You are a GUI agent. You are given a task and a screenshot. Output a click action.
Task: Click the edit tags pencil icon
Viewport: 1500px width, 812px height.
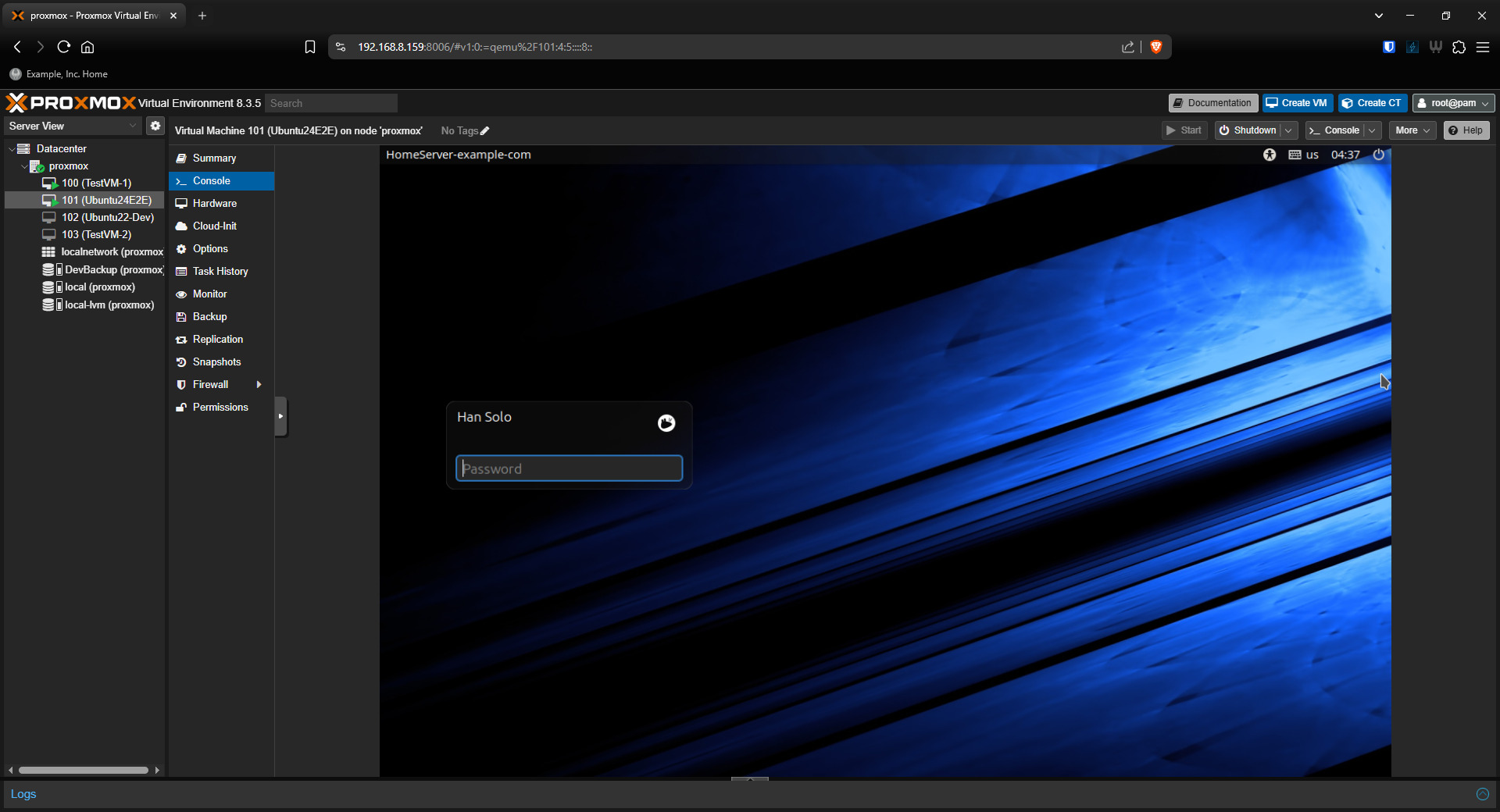pos(485,131)
